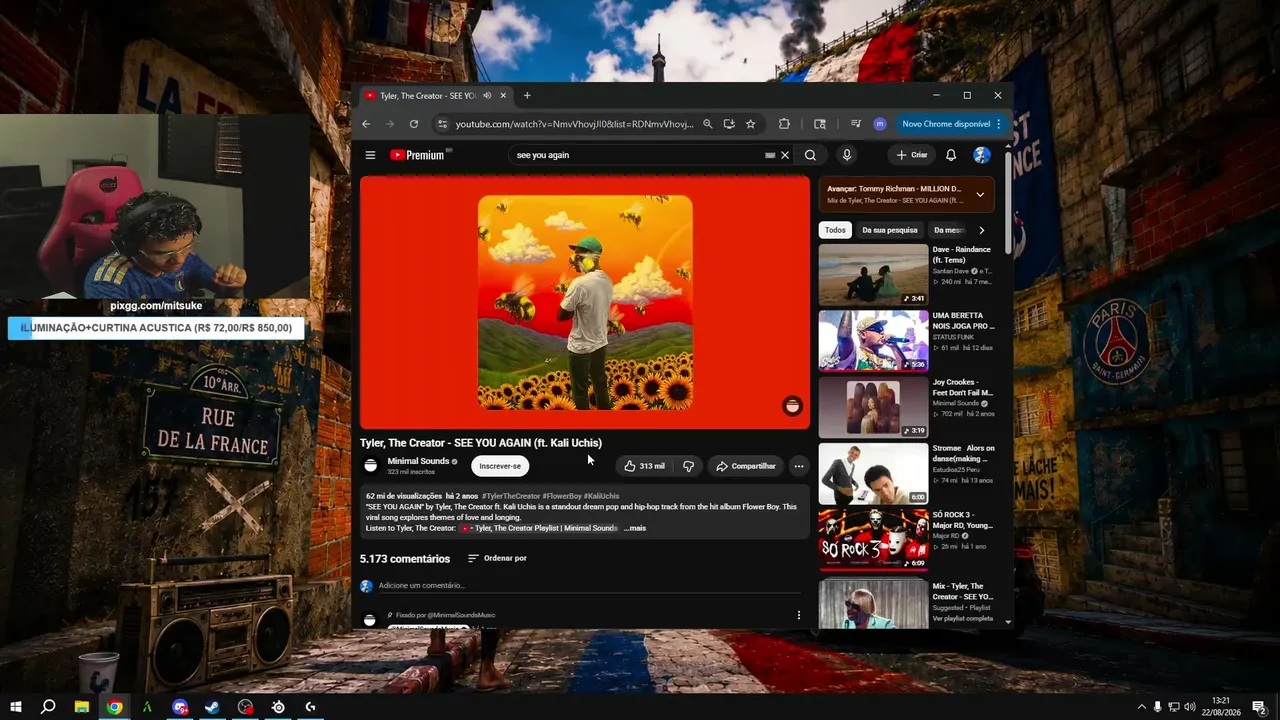Mute the tab via speaker icon
Image resolution: width=1280 pixels, height=720 pixels.
[x=487, y=96]
